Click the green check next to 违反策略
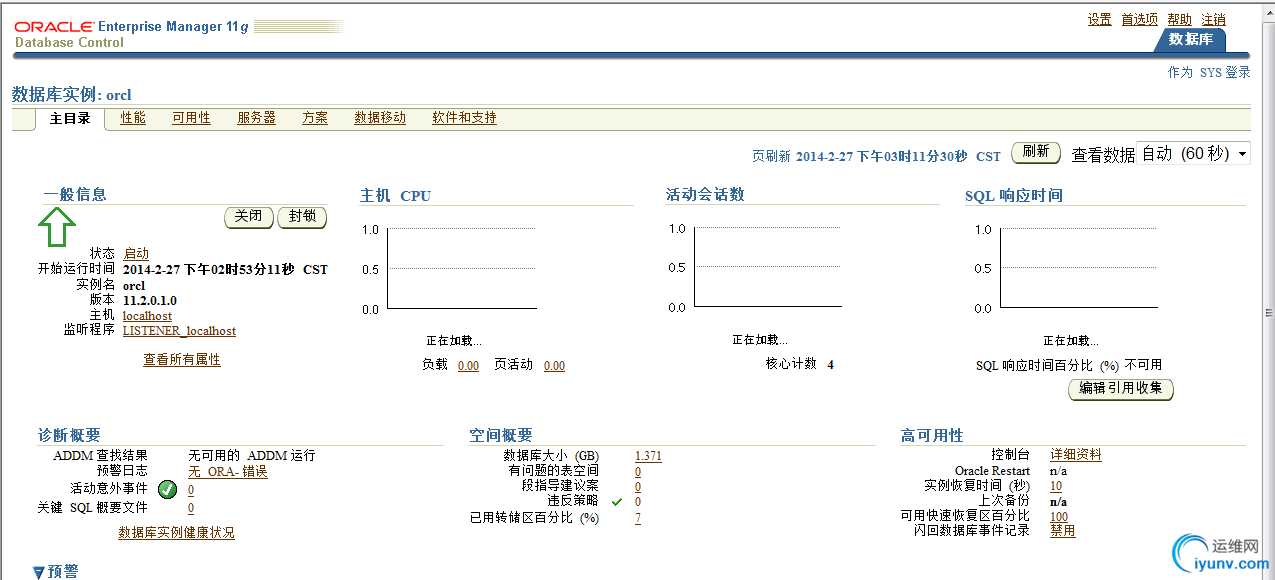The height and width of the screenshot is (580, 1275). [617, 501]
